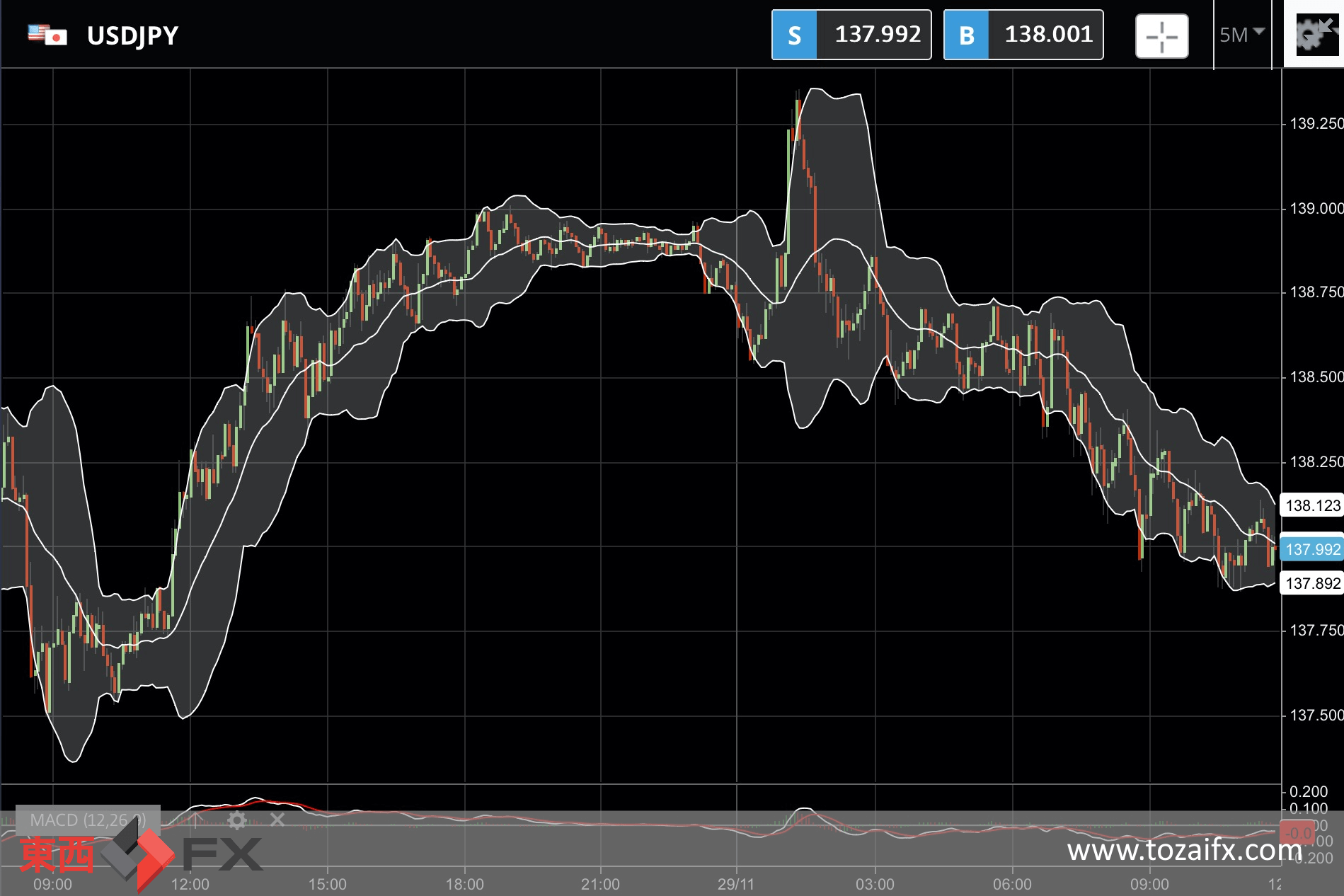
Task: Expand the 5M timeframe dropdown
Action: pos(1241,34)
